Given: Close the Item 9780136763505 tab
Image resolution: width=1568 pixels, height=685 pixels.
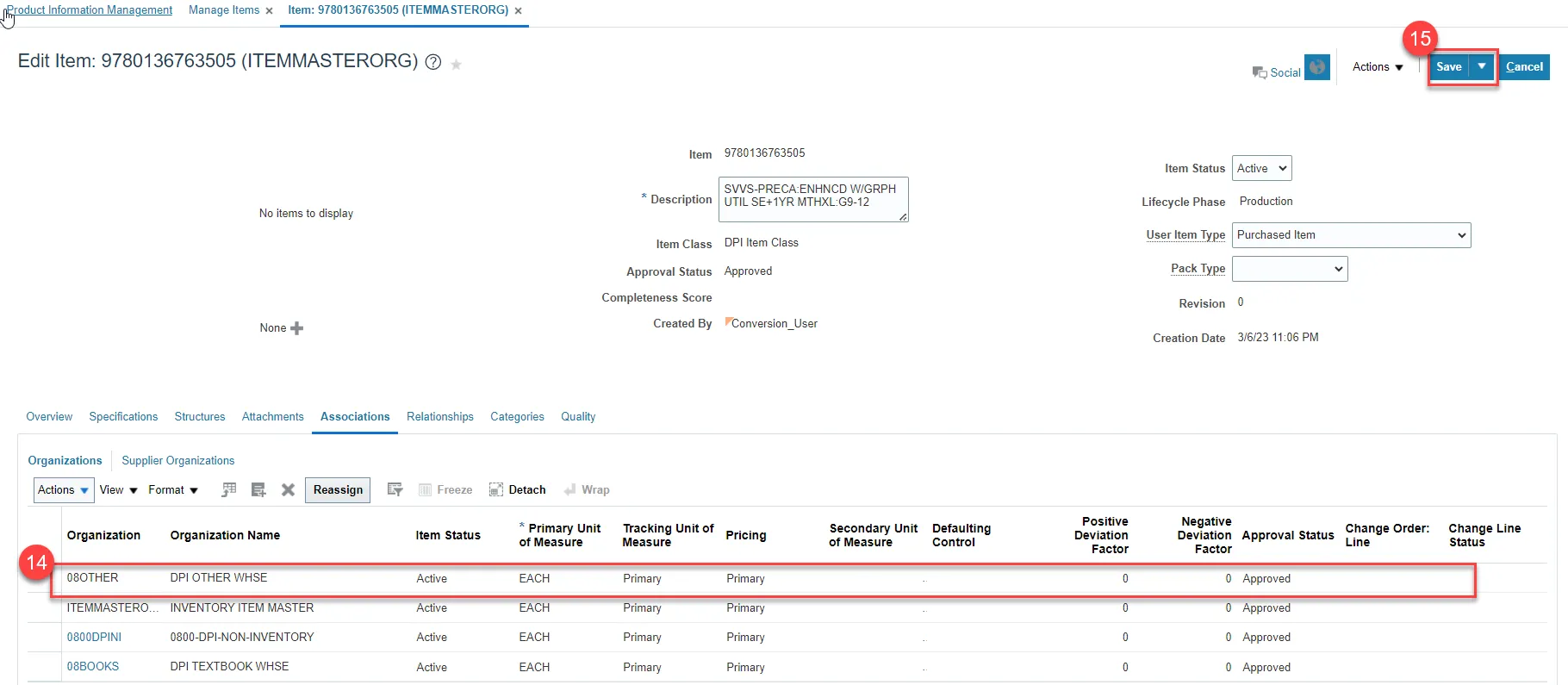Looking at the screenshot, I should point(518,11).
